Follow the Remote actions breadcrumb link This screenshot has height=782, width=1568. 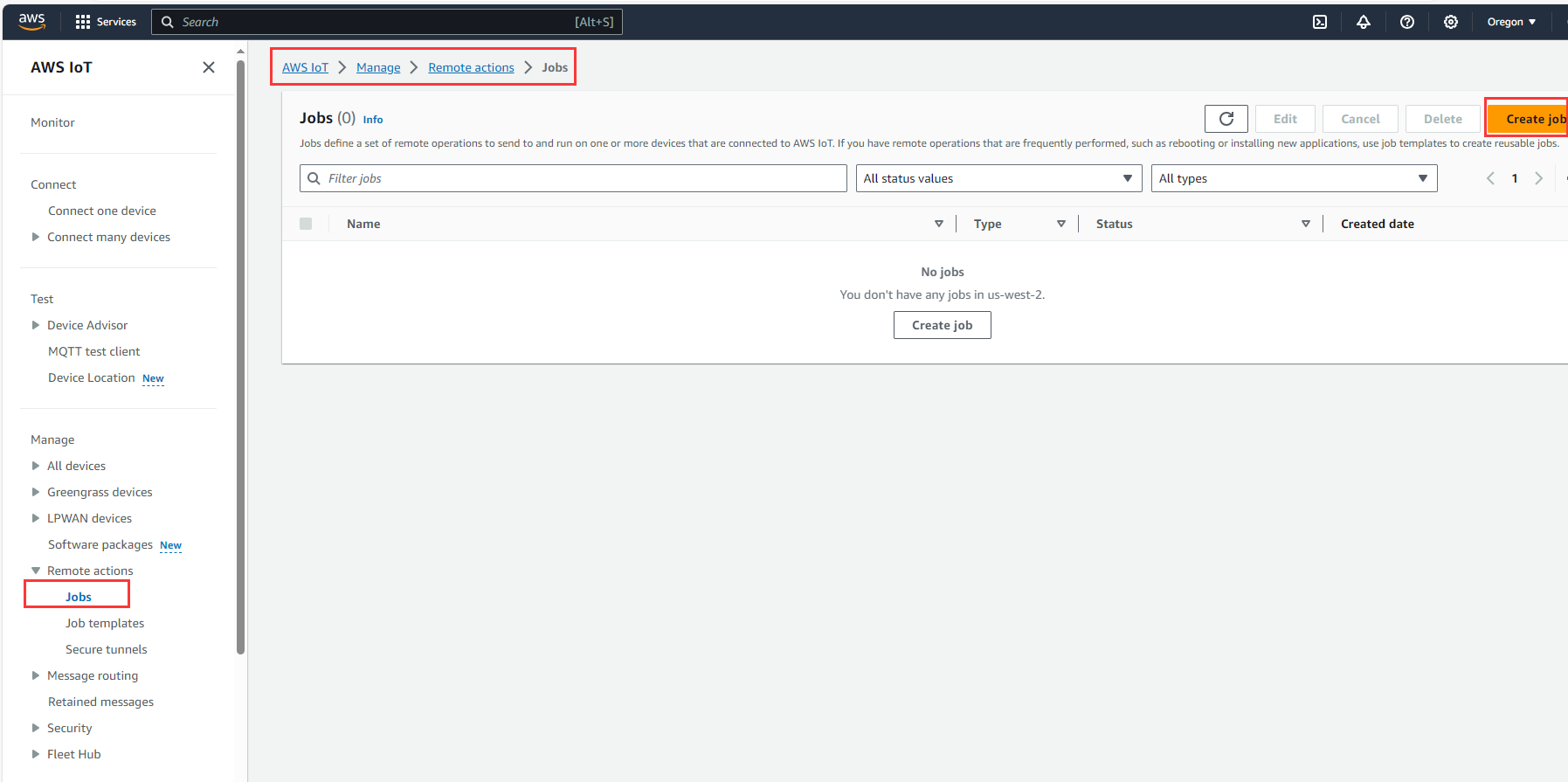pyautogui.click(x=471, y=67)
